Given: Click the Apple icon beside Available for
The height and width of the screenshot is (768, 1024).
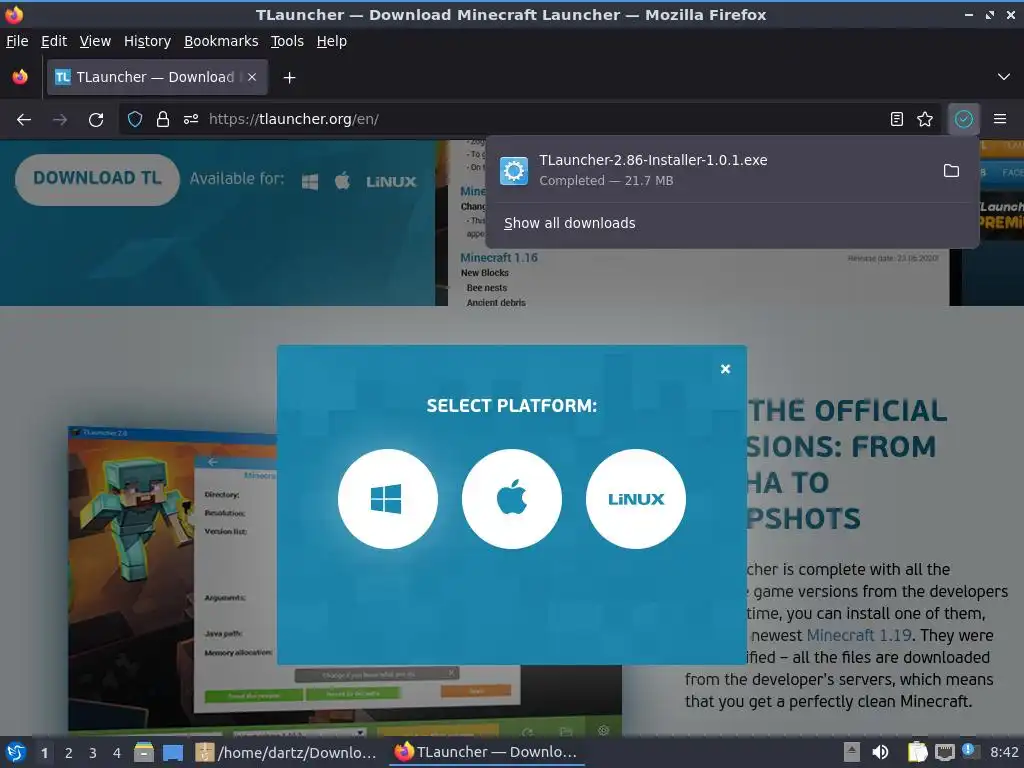Looking at the screenshot, I should click(x=342, y=181).
